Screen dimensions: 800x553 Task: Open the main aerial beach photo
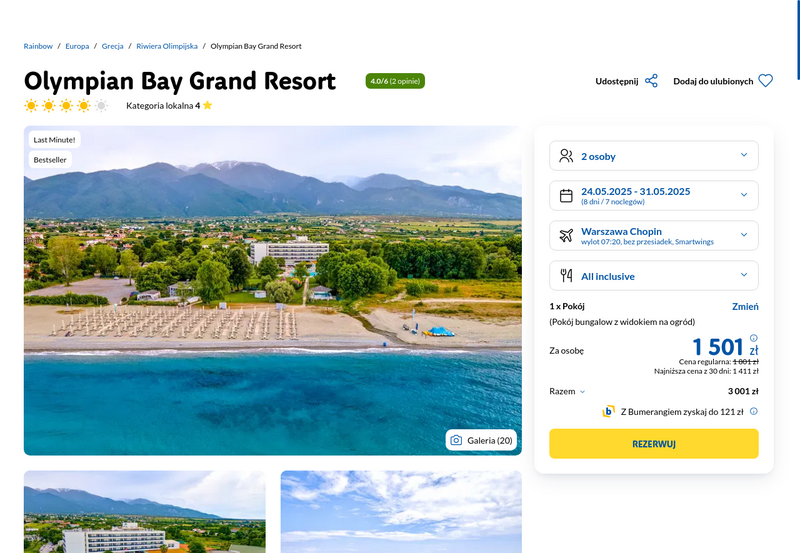[272, 290]
